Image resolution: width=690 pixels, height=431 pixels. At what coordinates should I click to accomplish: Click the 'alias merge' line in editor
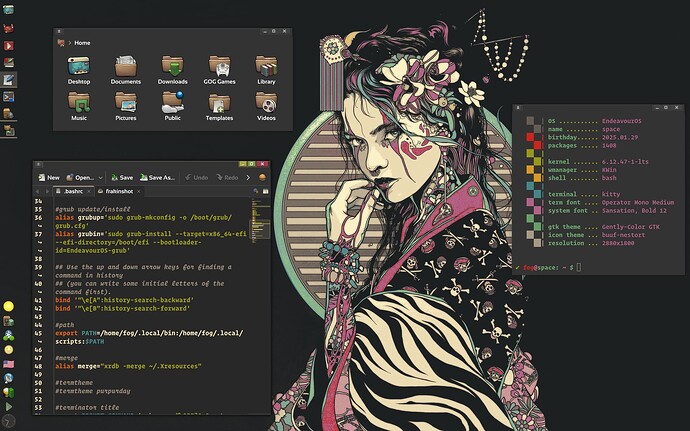(x=128, y=366)
